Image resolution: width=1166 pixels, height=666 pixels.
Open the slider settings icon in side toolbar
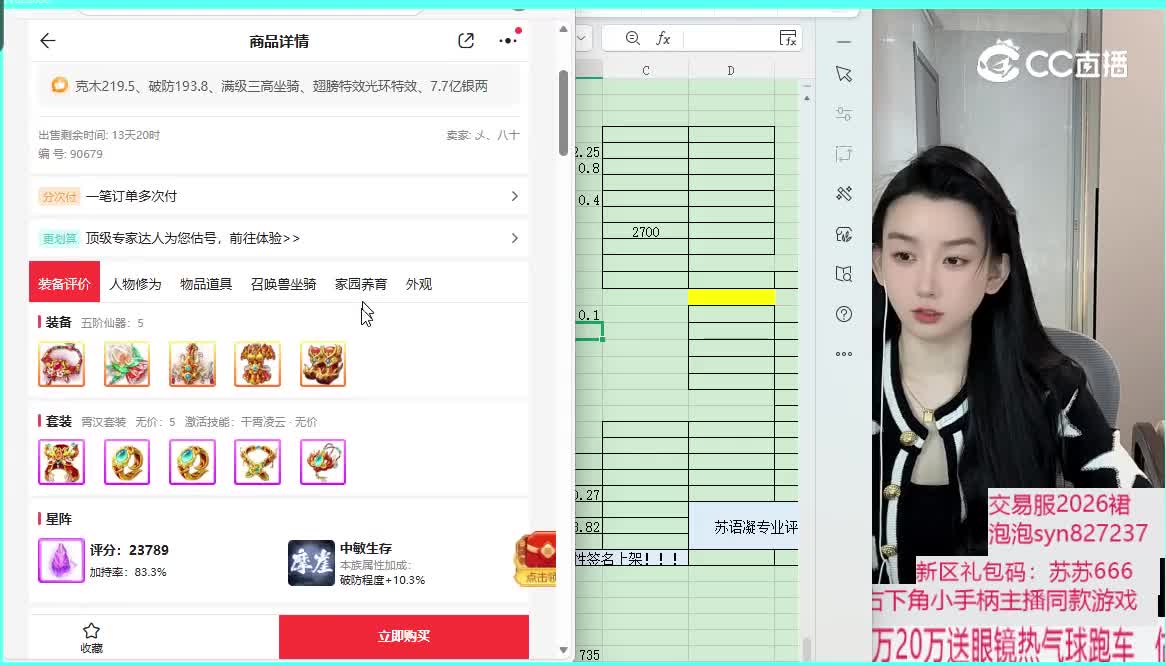pos(843,114)
